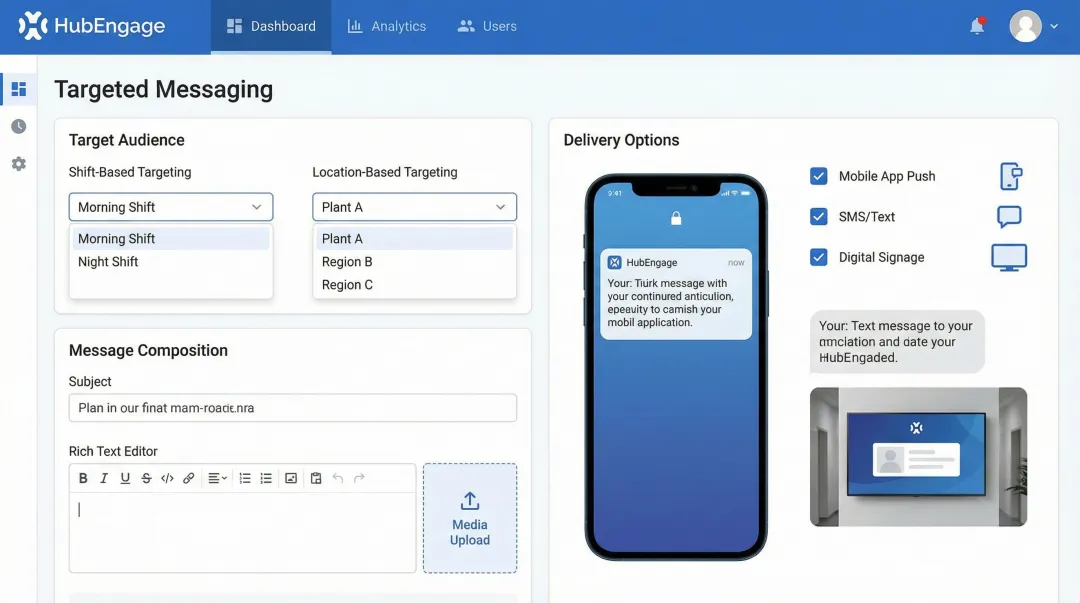Insert an image via the editor toolbar

point(291,478)
